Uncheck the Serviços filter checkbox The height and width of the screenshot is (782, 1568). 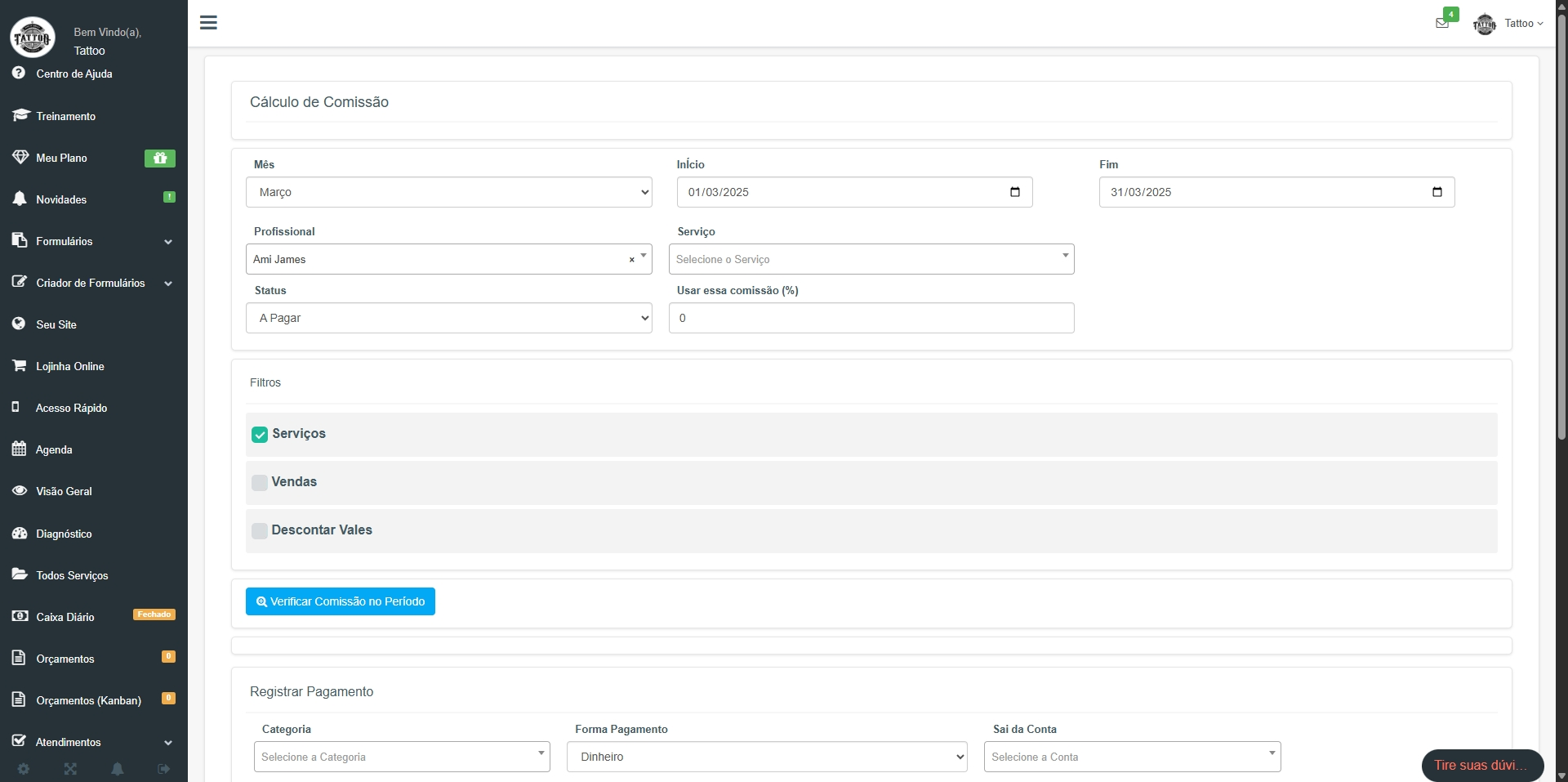tap(260, 435)
